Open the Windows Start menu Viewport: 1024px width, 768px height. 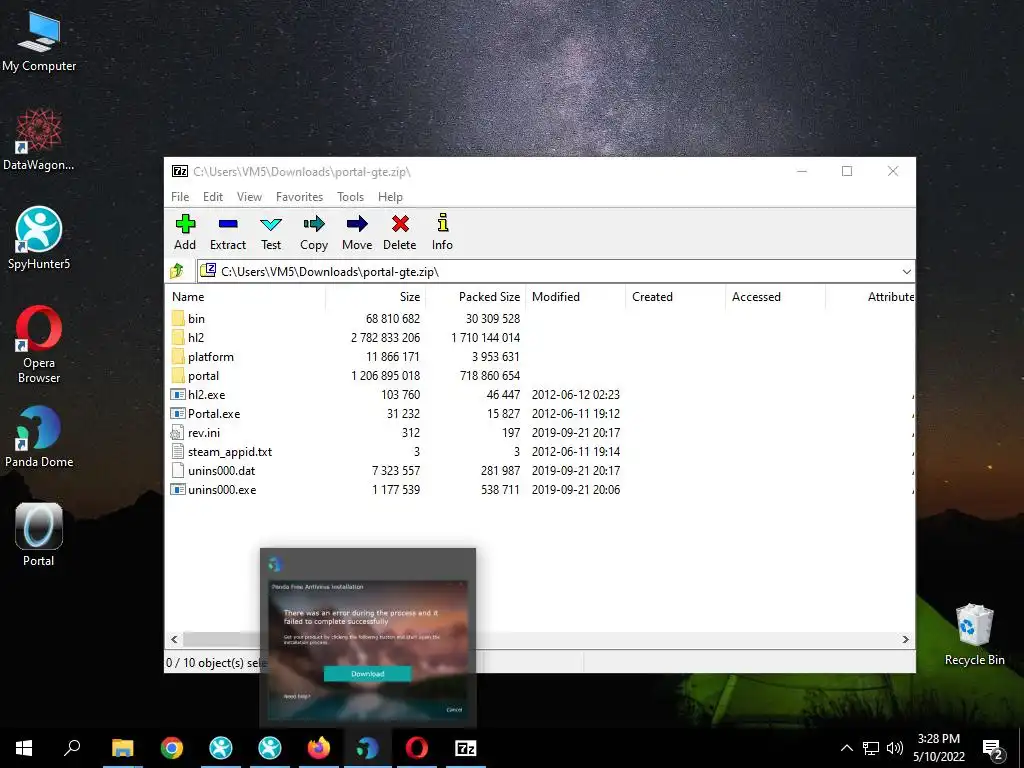24,748
